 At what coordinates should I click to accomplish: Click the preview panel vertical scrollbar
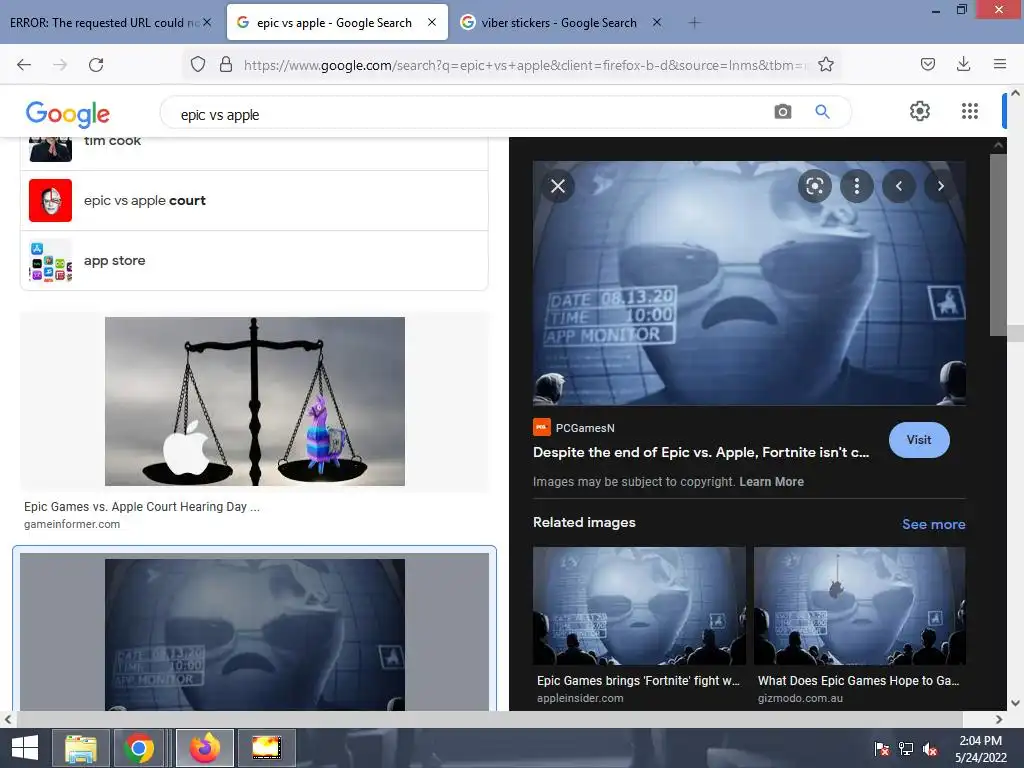click(x=997, y=245)
